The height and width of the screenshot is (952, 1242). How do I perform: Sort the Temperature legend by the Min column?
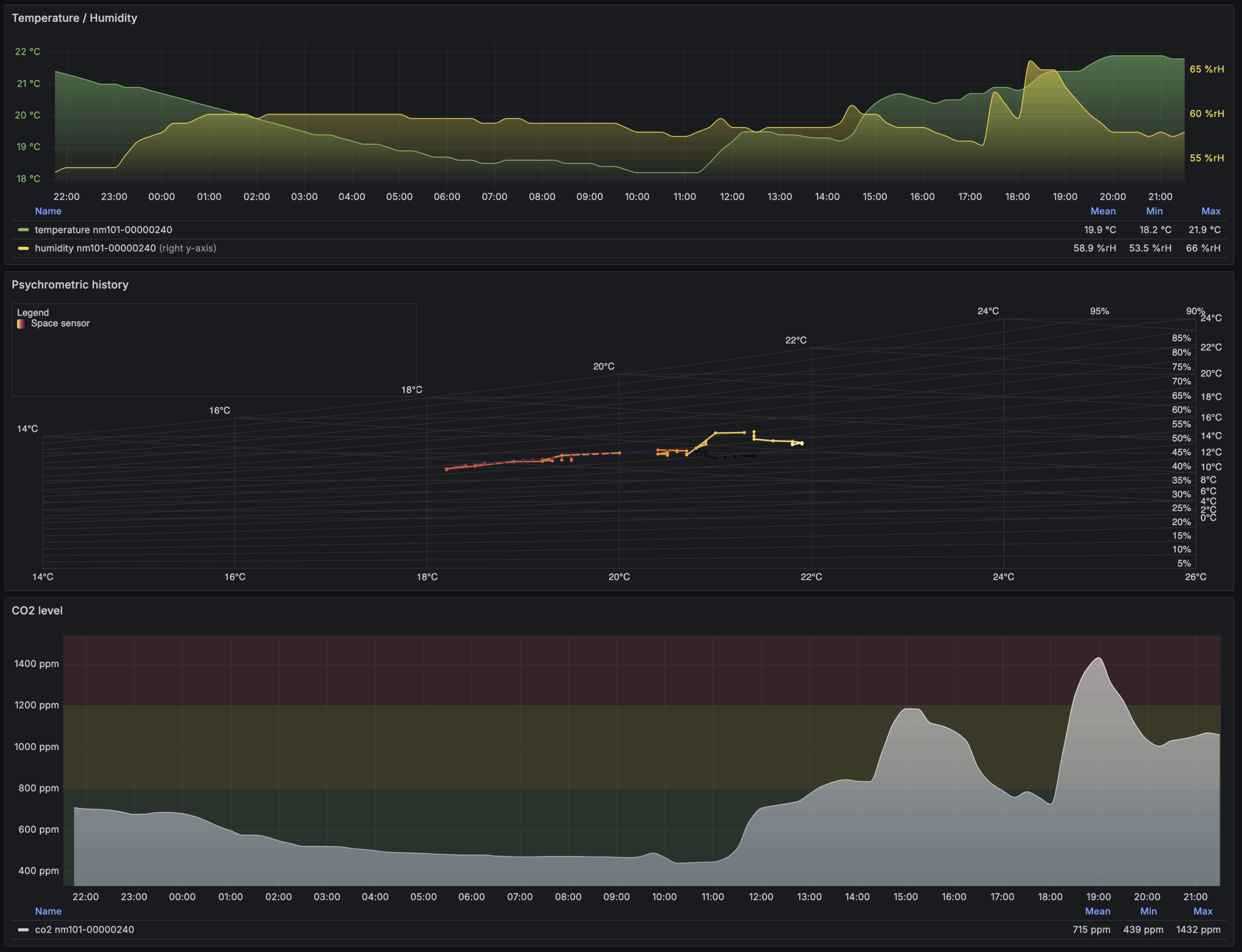(1154, 211)
